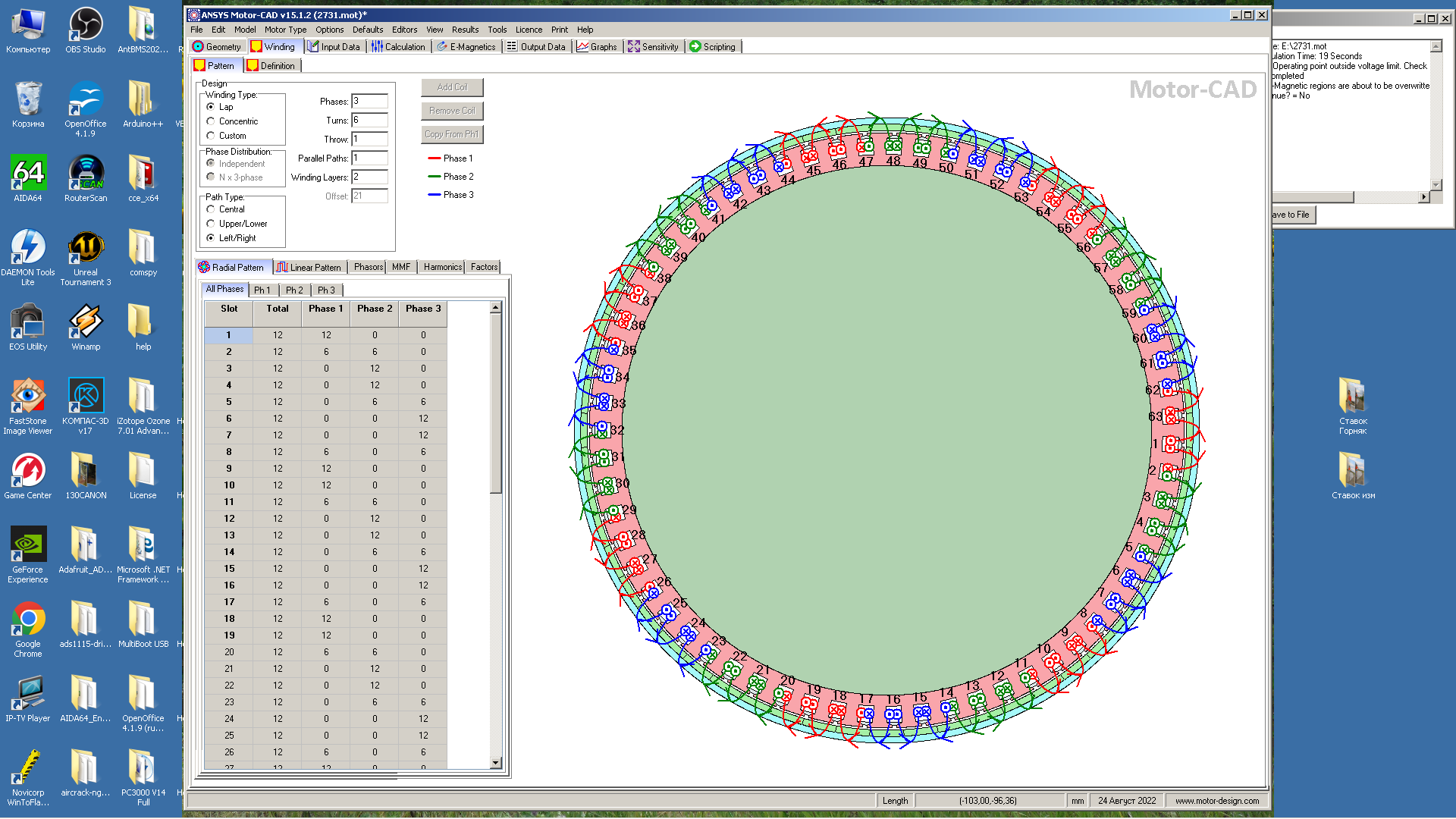This screenshot has width=1456, height=819.
Task: Click the Parallel Paths input field
Action: tap(369, 158)
